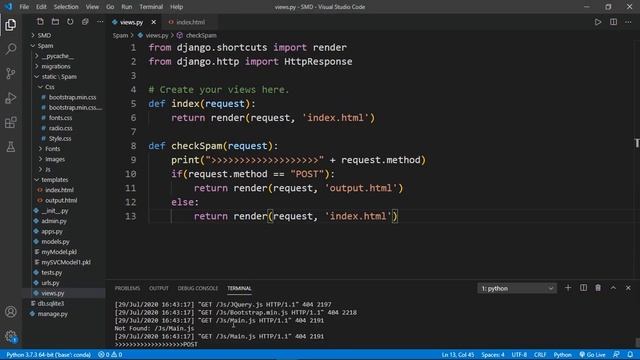Screen dimensions: 640x360
Task: Open editor more actions ellipsis
Action: click(x=628, y=22)
